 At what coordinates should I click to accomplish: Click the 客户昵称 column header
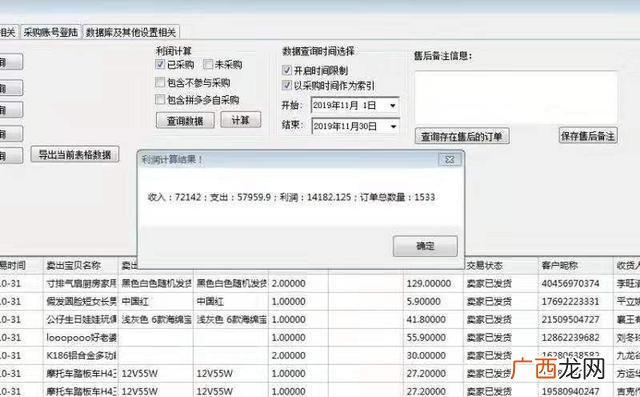pos(576,266)
